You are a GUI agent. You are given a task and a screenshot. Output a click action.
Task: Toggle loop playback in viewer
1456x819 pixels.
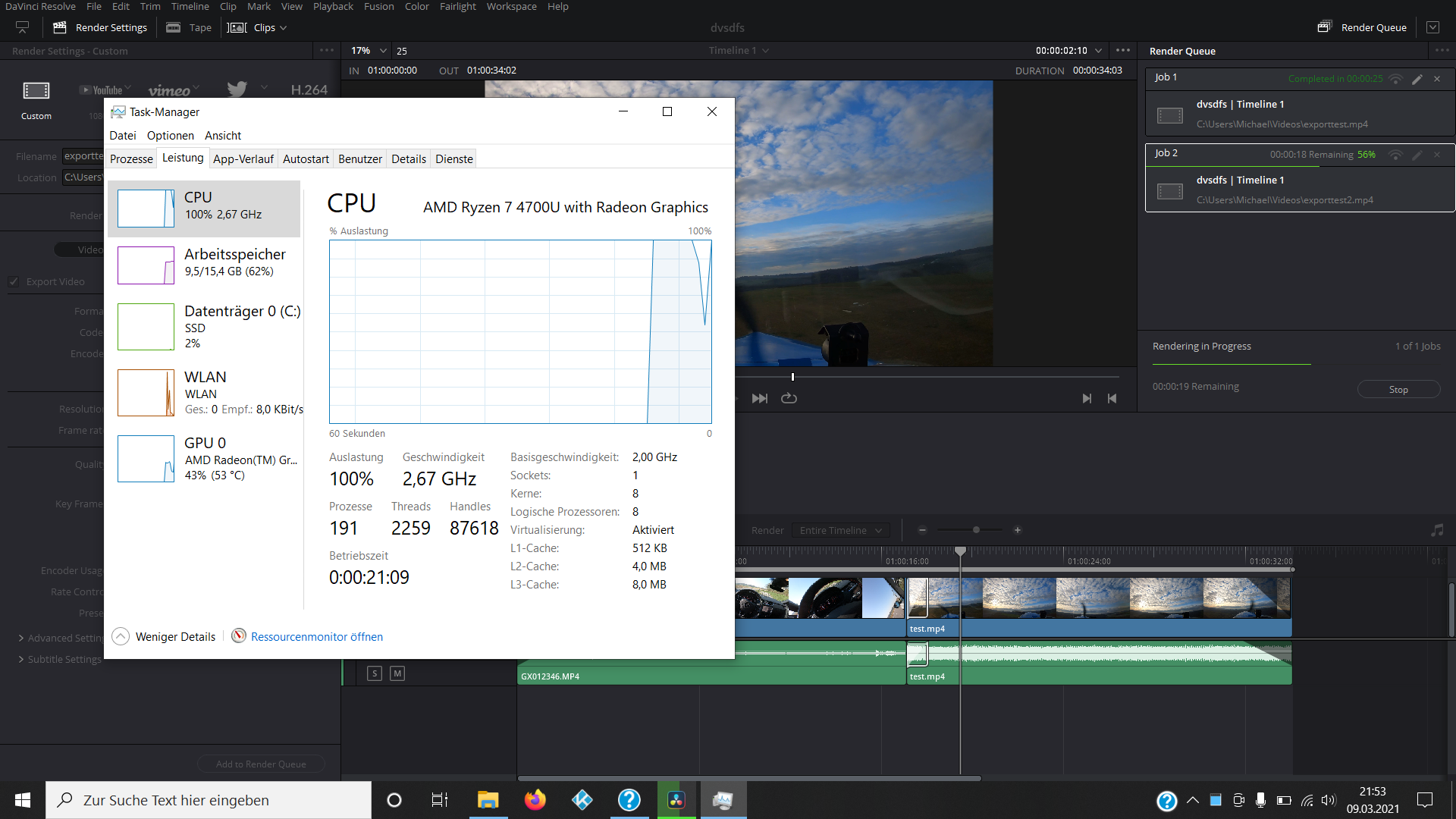click(789, 398)
